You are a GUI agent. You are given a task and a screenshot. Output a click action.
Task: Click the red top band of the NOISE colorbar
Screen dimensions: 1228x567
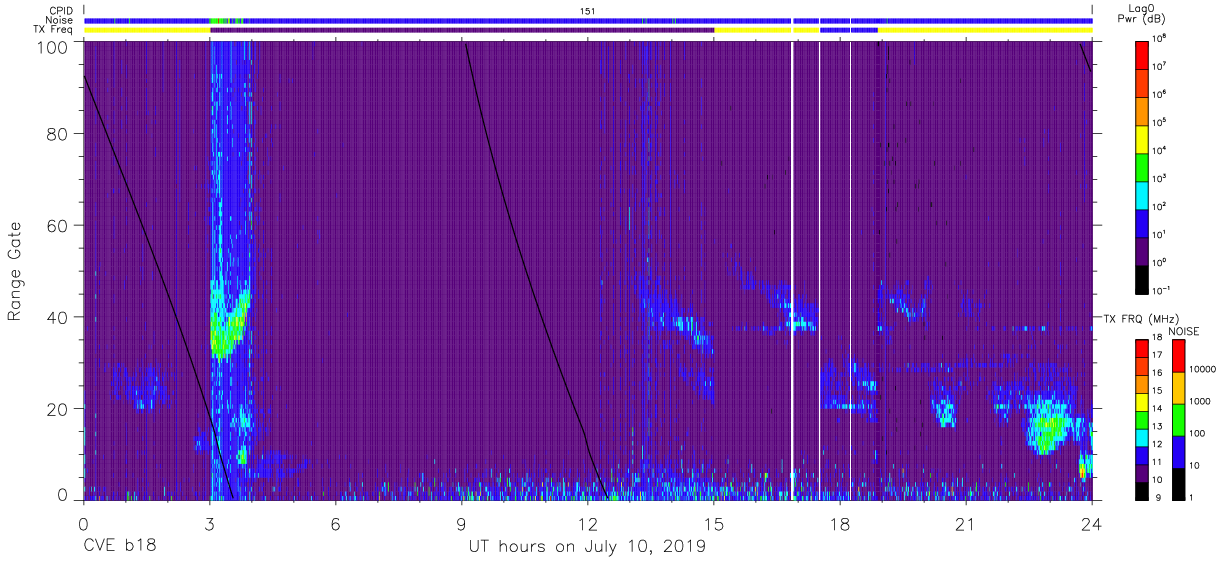[x=1180, y=355]
